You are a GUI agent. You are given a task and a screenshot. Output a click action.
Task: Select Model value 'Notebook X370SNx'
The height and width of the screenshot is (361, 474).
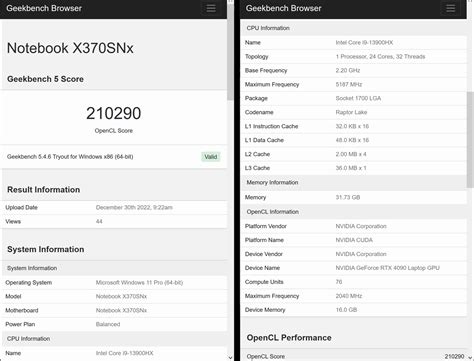pyautogui.click(x=121, y=296)
